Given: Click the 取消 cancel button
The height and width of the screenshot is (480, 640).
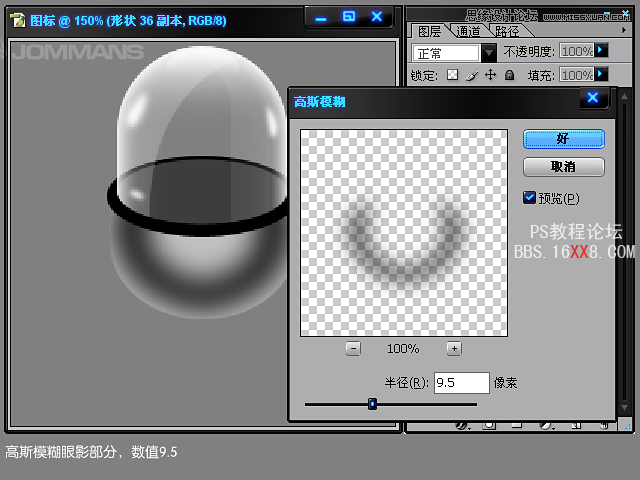Looking at the screenshot, I should (563, 167).
